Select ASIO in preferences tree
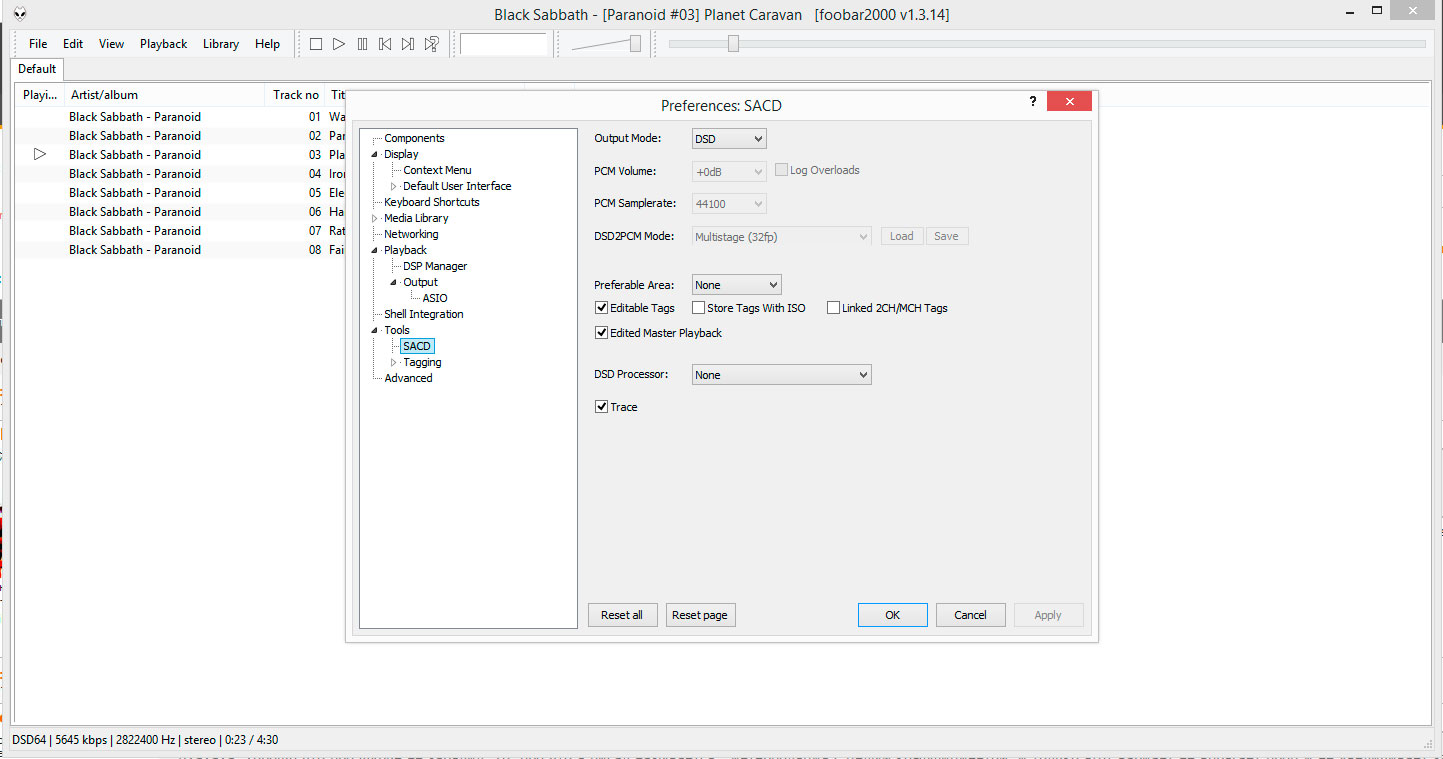Viewport: 1443px width, 759px height. [435, 298]
